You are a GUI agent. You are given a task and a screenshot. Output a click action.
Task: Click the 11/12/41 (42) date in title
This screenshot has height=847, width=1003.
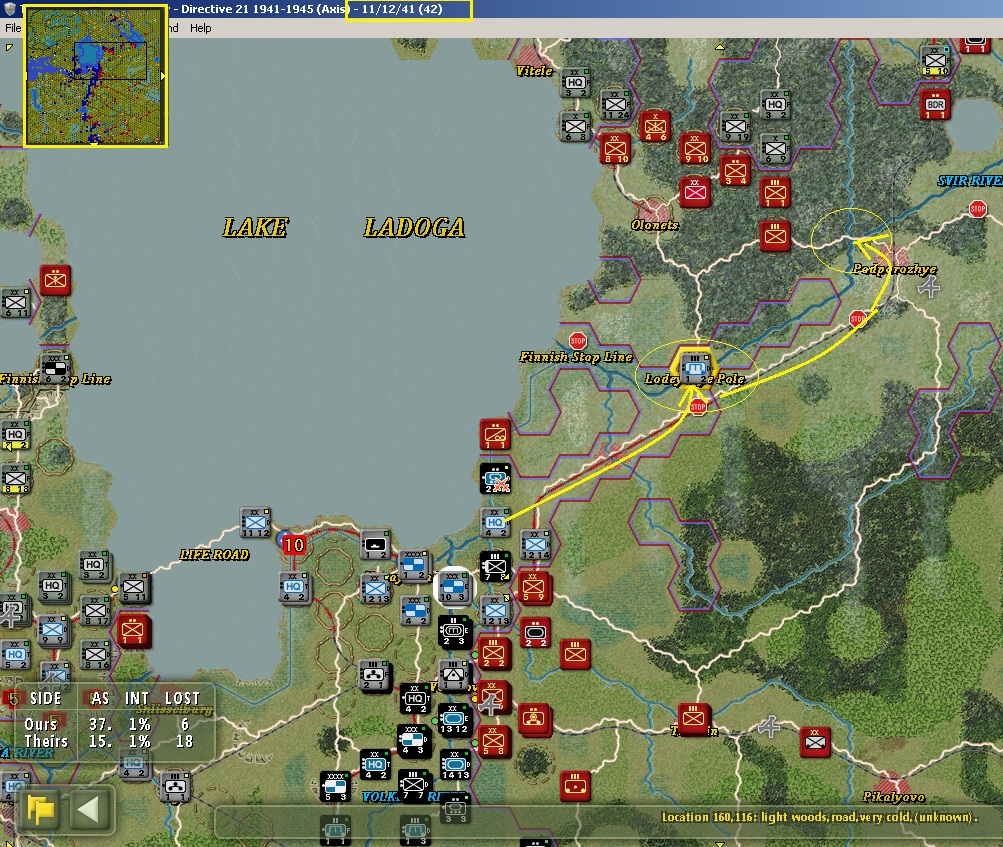(x=402, y=9)
